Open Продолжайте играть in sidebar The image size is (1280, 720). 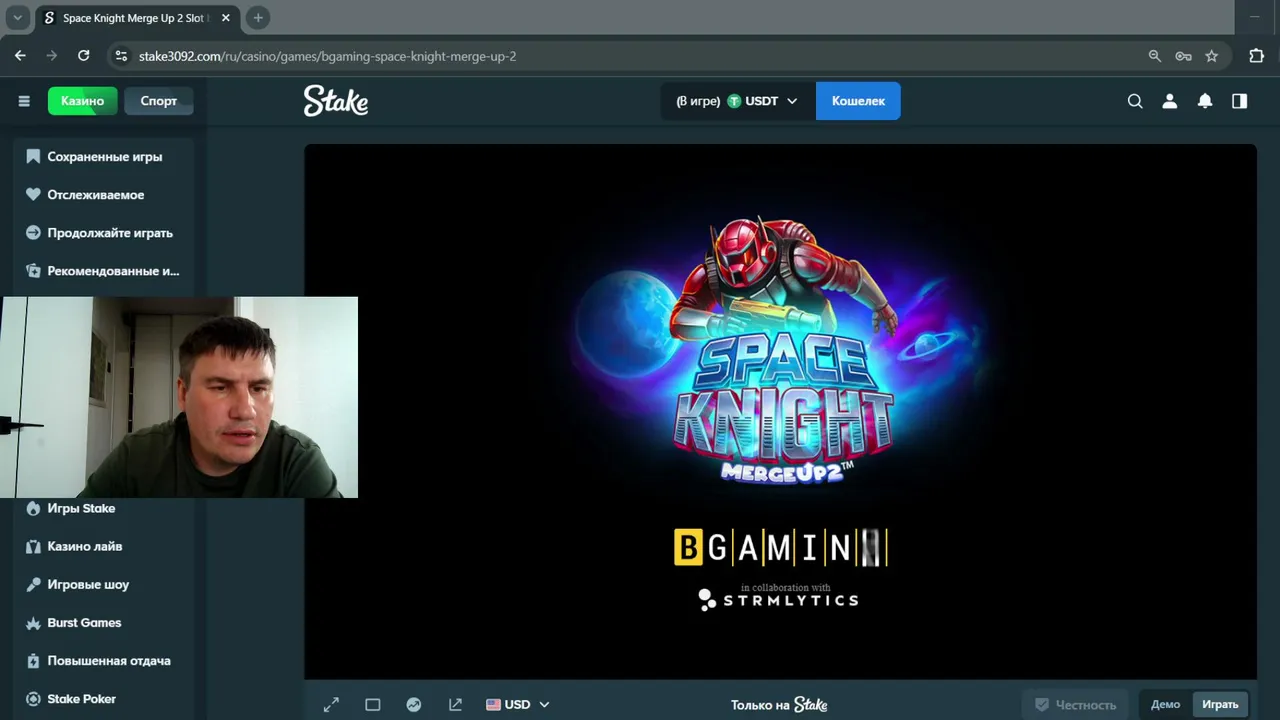tap(104, 233)
